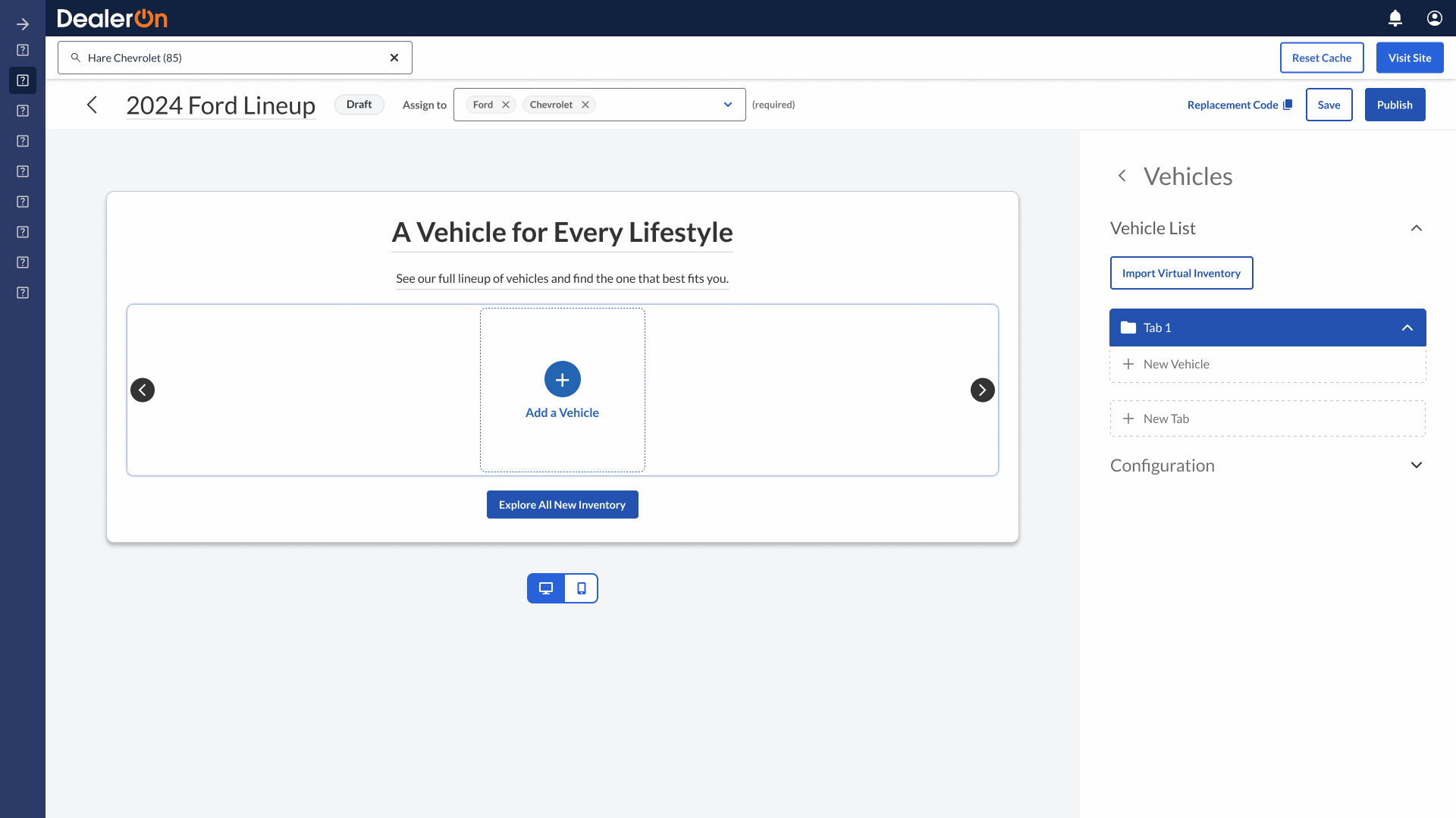Click the Tab 1 folder icon

(1128, 328)
